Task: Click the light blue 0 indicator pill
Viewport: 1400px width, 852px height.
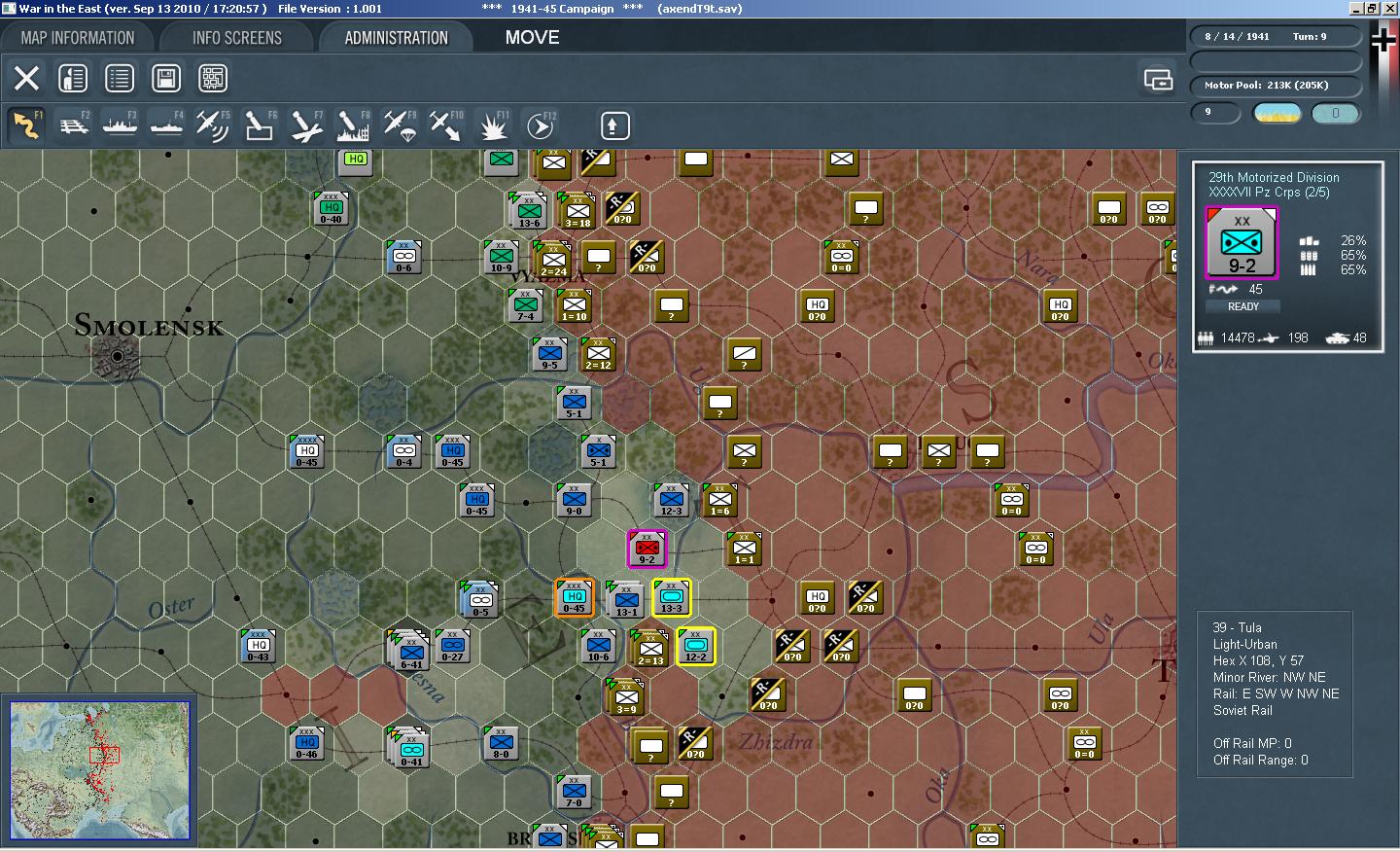Action: [x=1335, y=113]
